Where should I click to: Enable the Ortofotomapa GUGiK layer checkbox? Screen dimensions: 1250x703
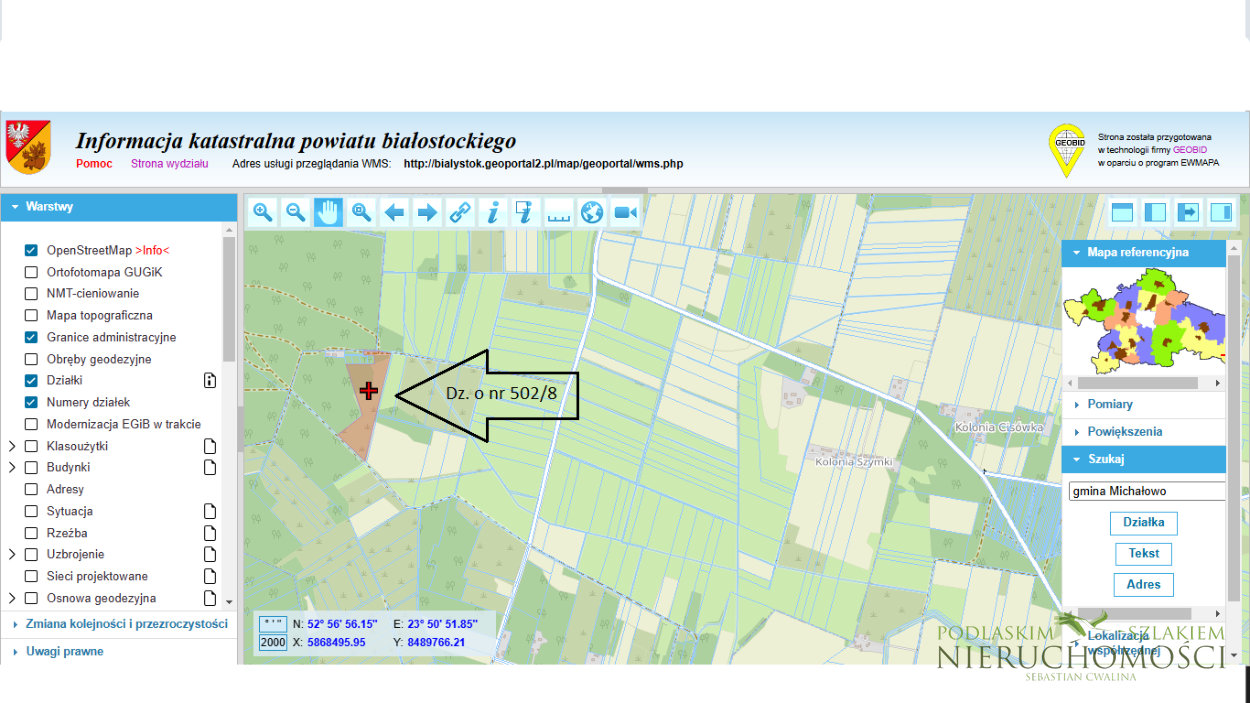31,272
